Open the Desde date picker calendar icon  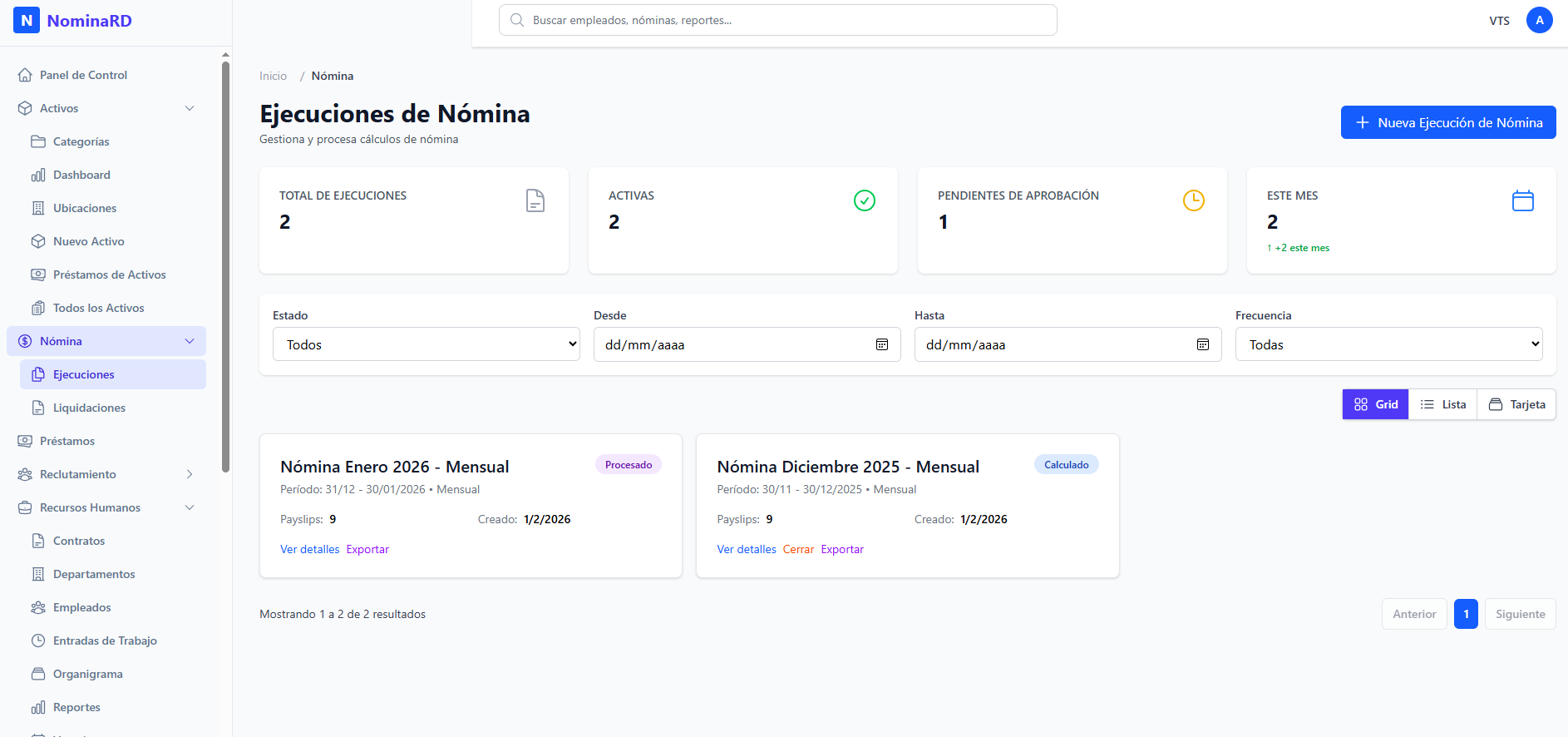(882, 344)
